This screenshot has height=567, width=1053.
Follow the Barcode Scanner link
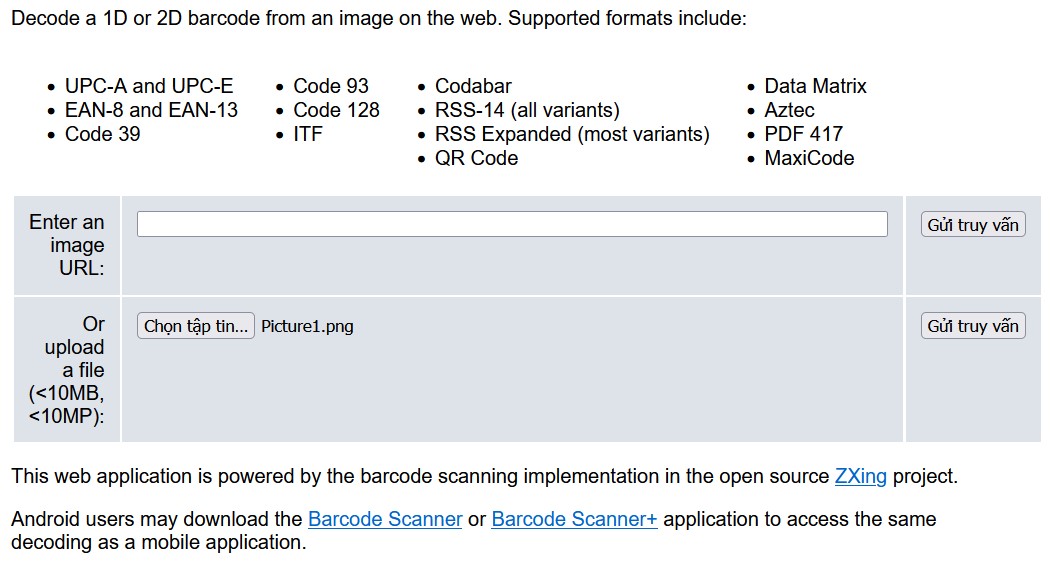click(x=385, y=519)
